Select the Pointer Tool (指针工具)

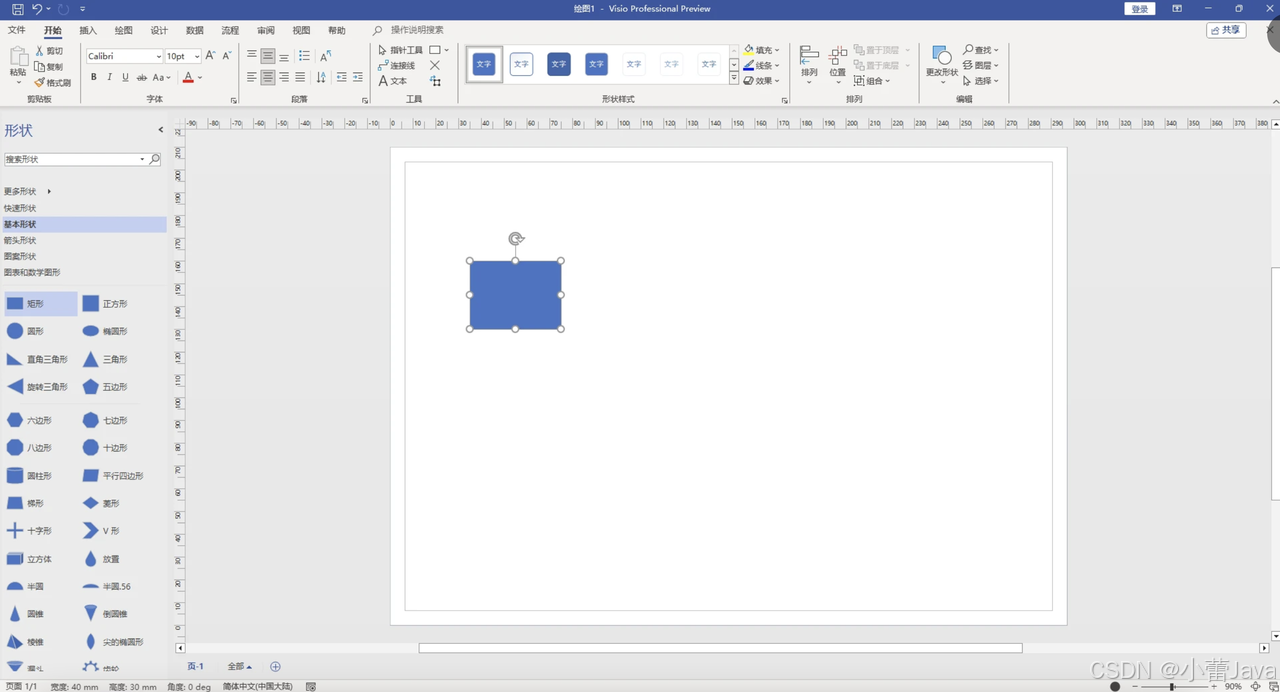pos(401,50)
